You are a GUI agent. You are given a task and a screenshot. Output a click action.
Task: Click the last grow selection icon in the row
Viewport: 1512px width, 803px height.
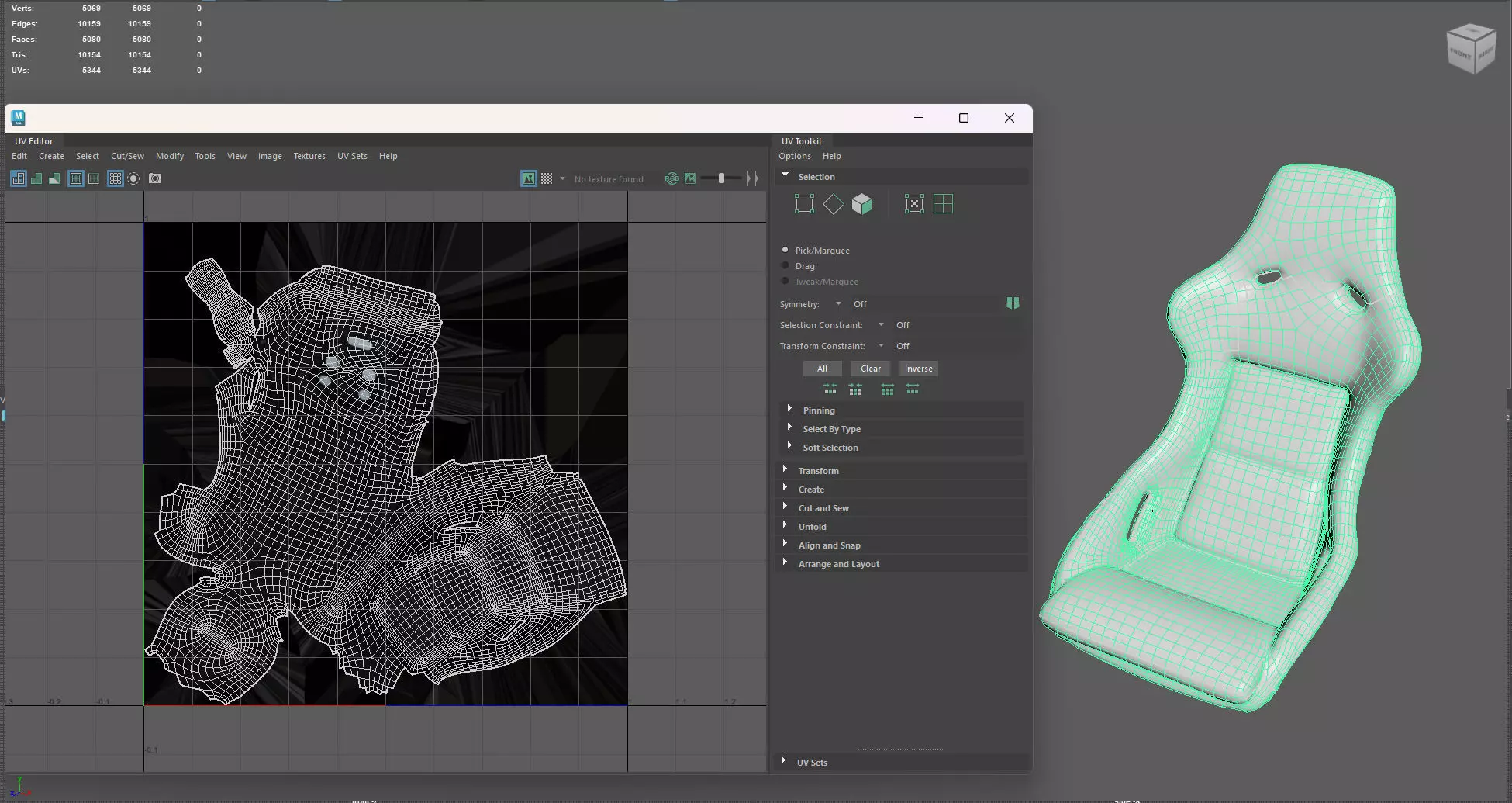coord(913,389)
